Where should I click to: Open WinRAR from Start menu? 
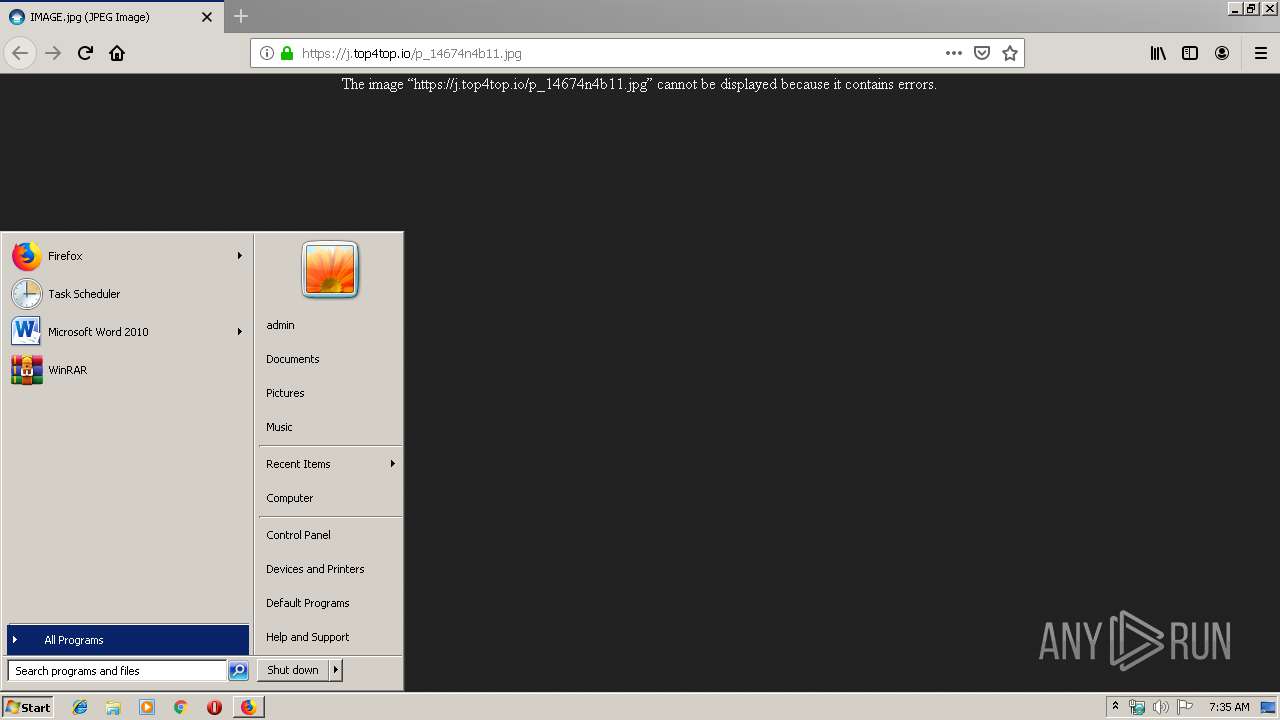coord(127,370)
